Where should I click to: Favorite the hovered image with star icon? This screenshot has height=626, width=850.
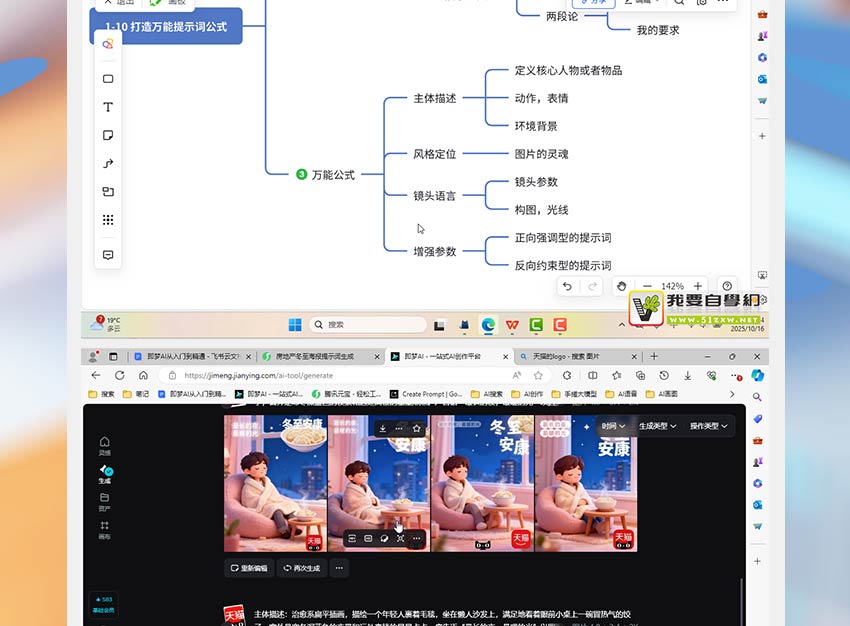coord(417,428)
